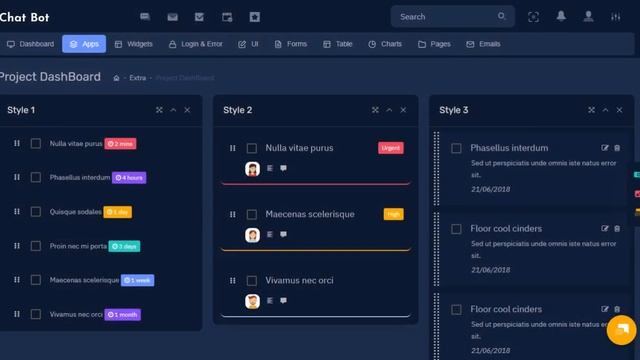Click avatar on Nulla vitae purus card

[x=252, y=169]
